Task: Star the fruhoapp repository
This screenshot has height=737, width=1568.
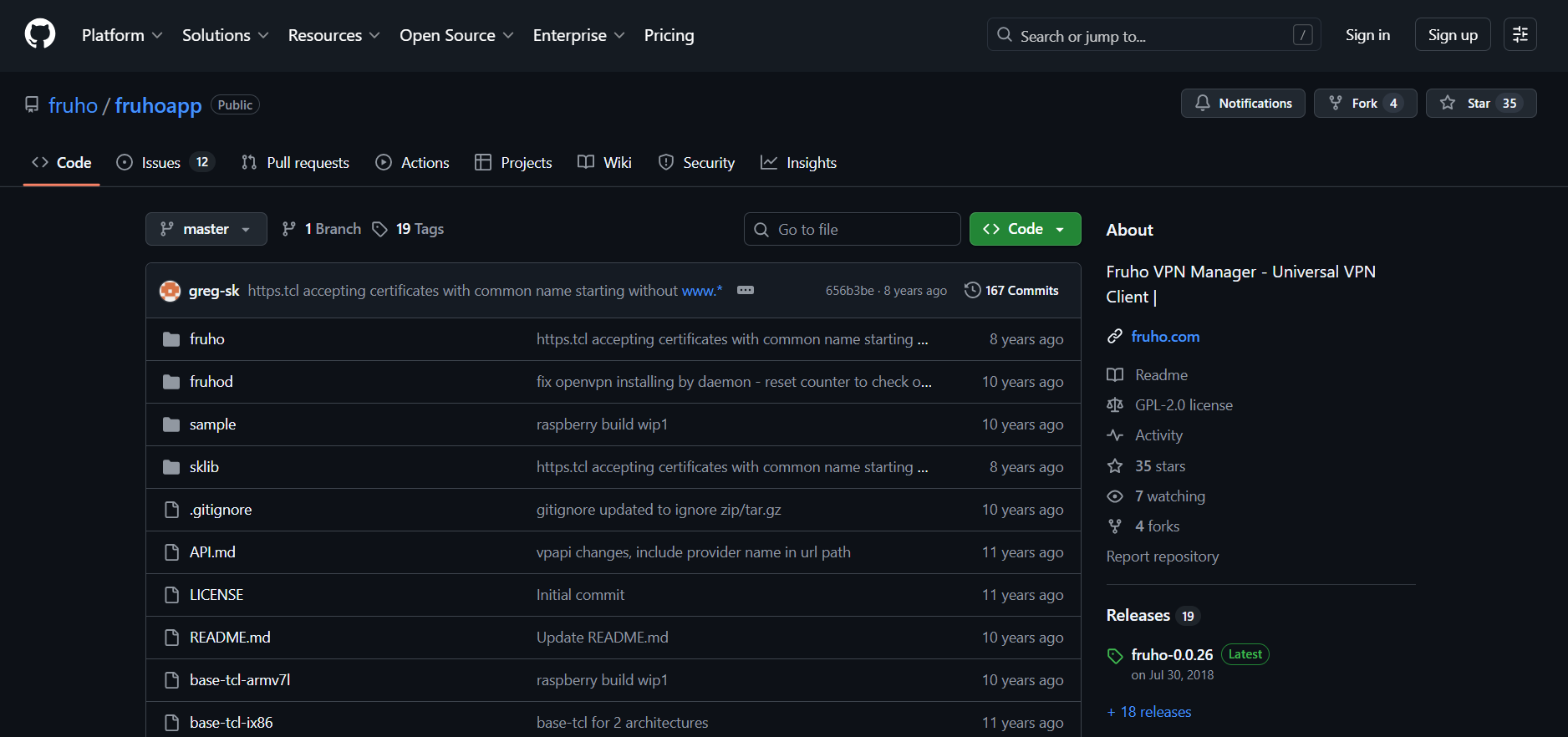Action: (1481, 103)
